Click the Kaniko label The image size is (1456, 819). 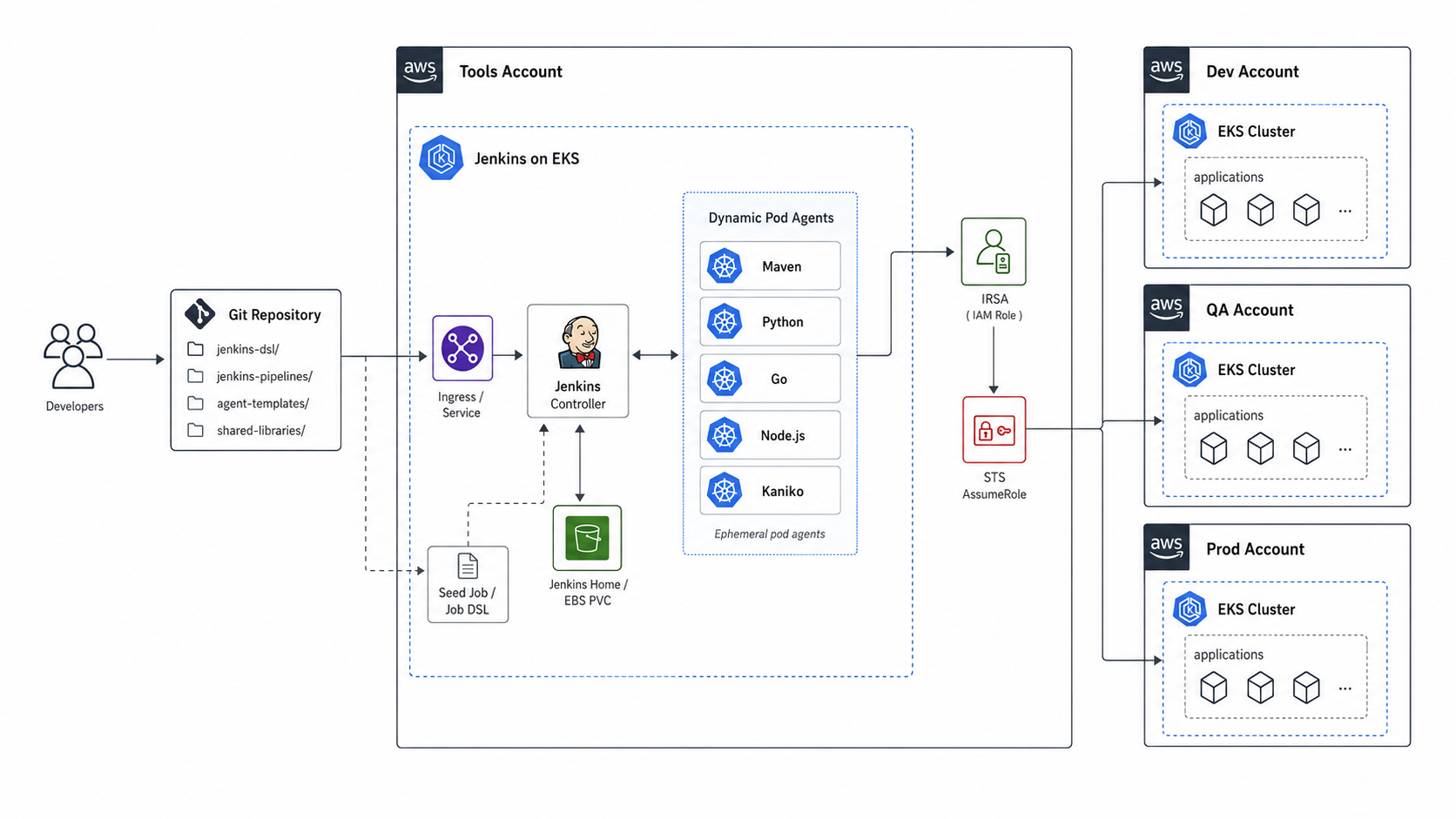pos(783,491)
